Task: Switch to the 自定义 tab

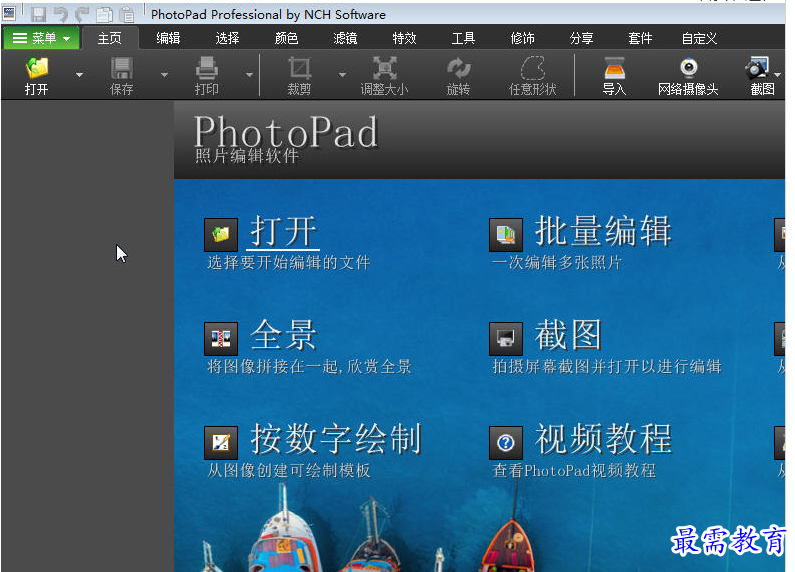Action: click(699, 38)
